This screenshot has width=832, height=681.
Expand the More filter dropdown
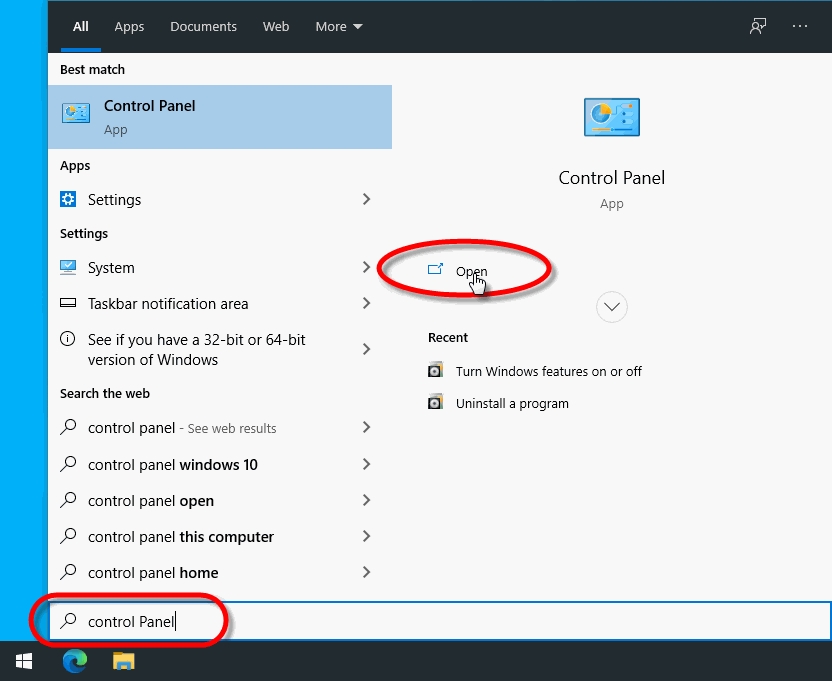[339, 27]
